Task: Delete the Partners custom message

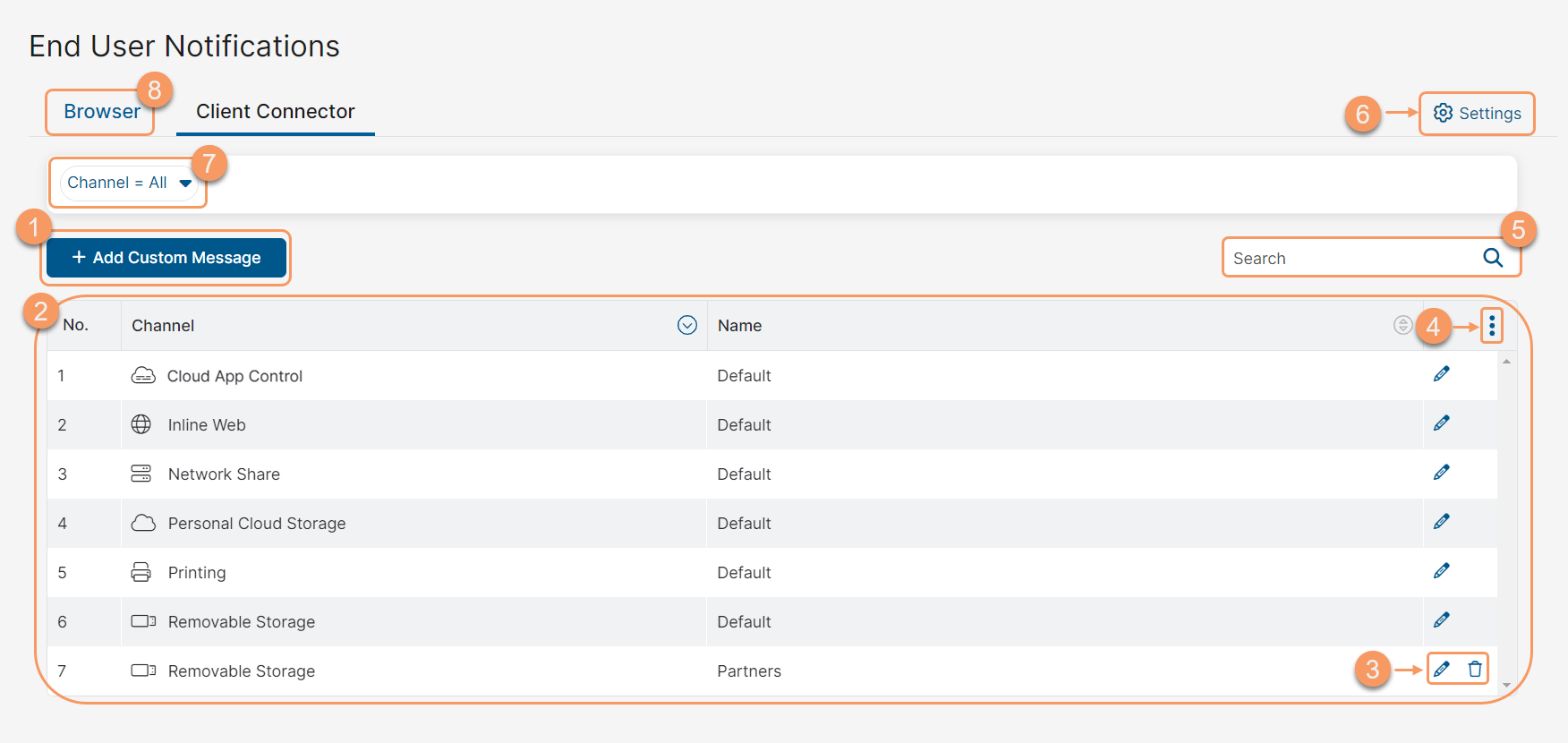Action: pyautogui.click(x=1475, y=670)
